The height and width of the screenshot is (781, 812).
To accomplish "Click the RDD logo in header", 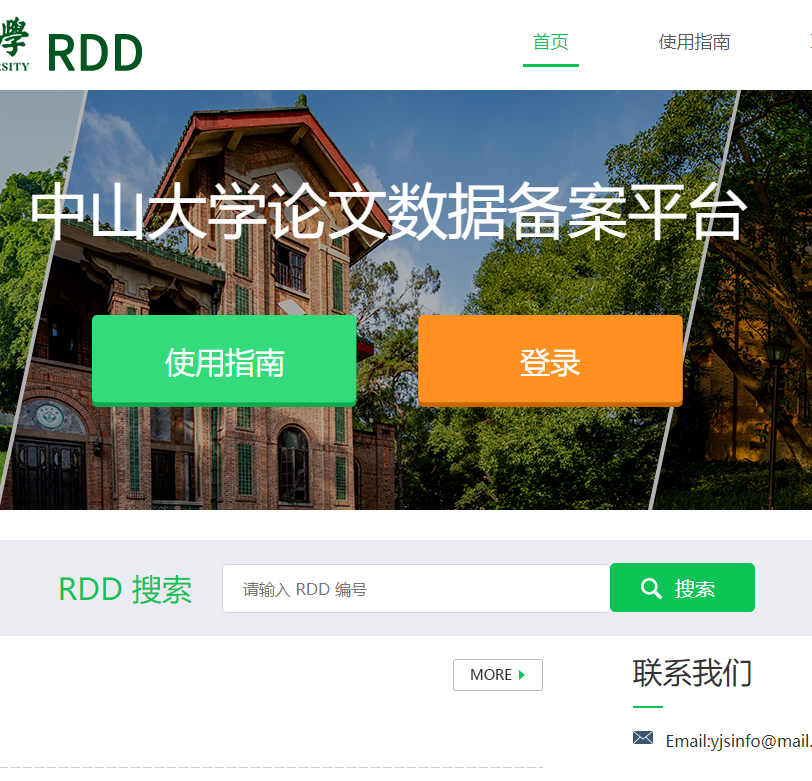I will [95, 52].
